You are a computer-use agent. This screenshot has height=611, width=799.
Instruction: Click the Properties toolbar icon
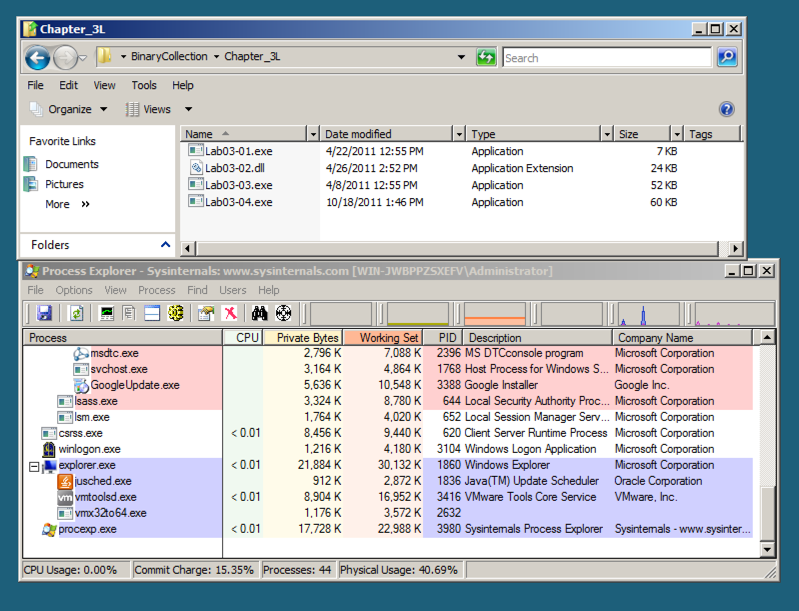206,314
